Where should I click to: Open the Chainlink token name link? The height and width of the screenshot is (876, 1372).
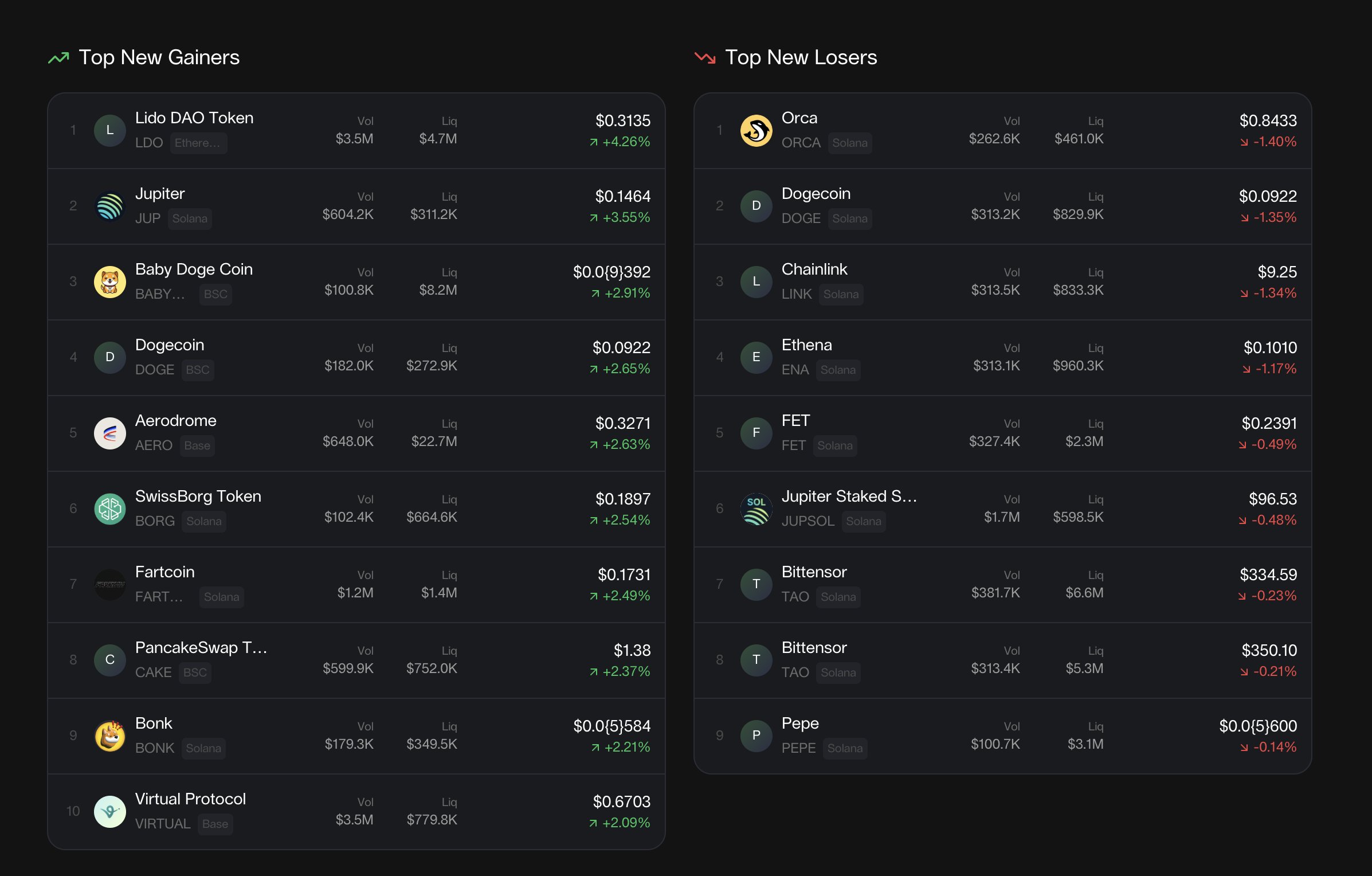814,269
